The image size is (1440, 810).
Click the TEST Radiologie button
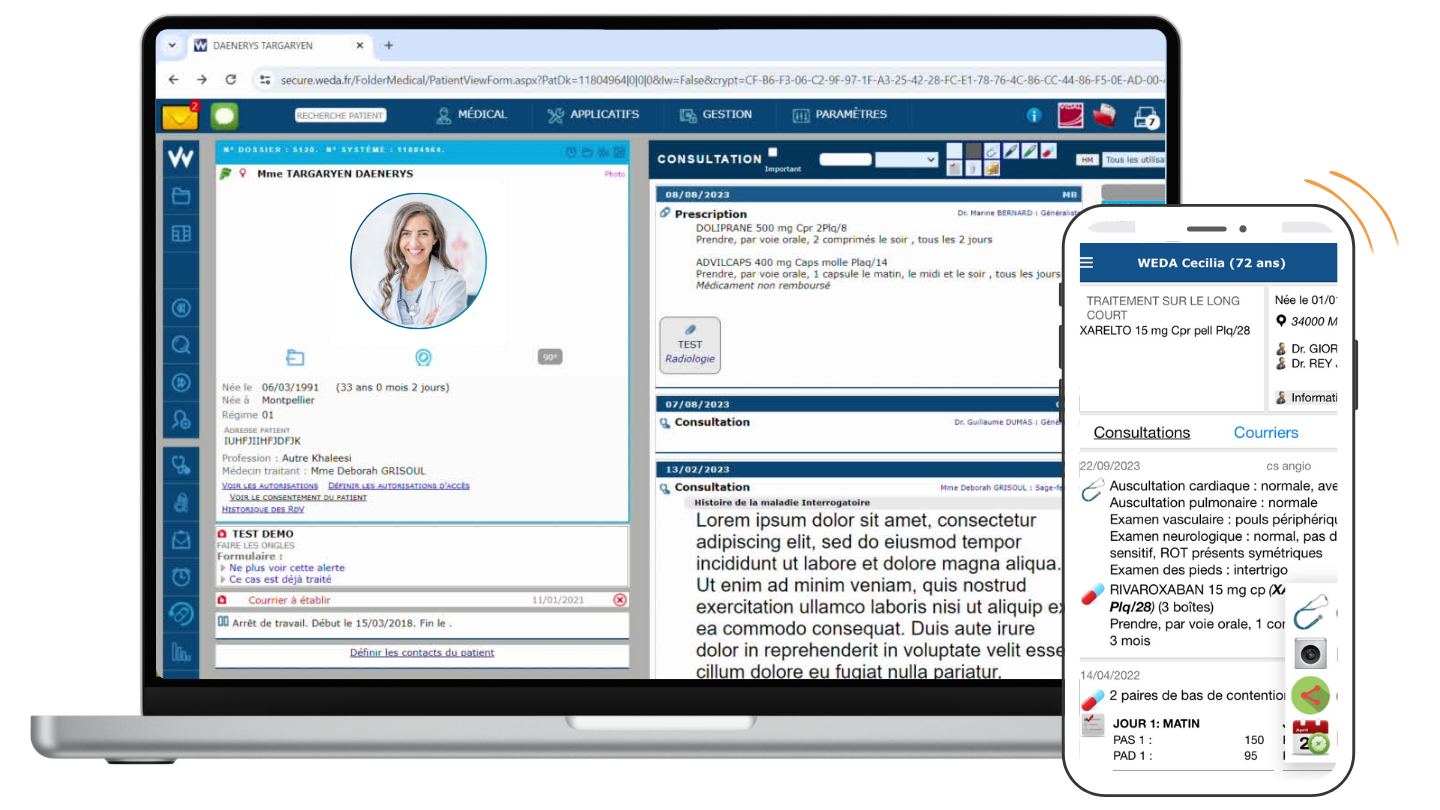690,345
